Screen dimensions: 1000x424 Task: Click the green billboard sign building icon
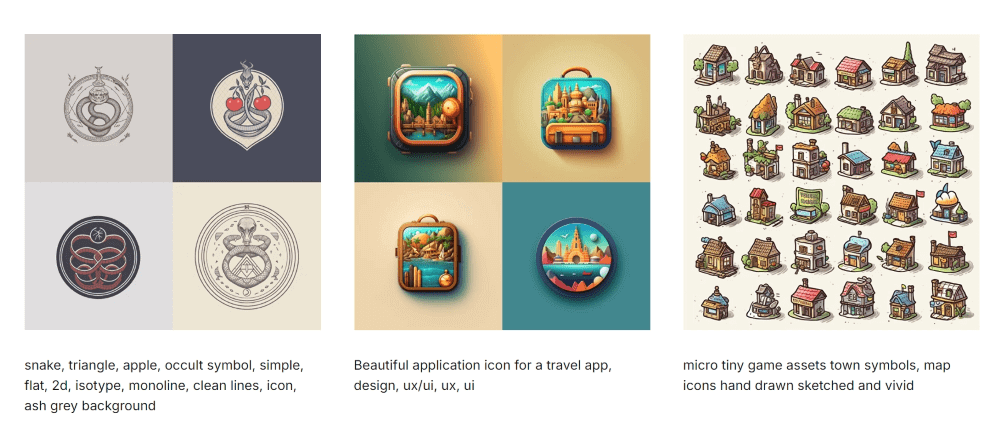pos(807,205)
